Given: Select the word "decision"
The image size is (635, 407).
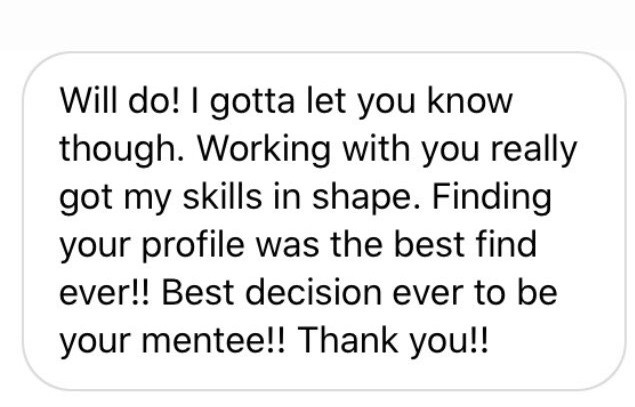Looking at the screenshot, I should coord(313,292).
